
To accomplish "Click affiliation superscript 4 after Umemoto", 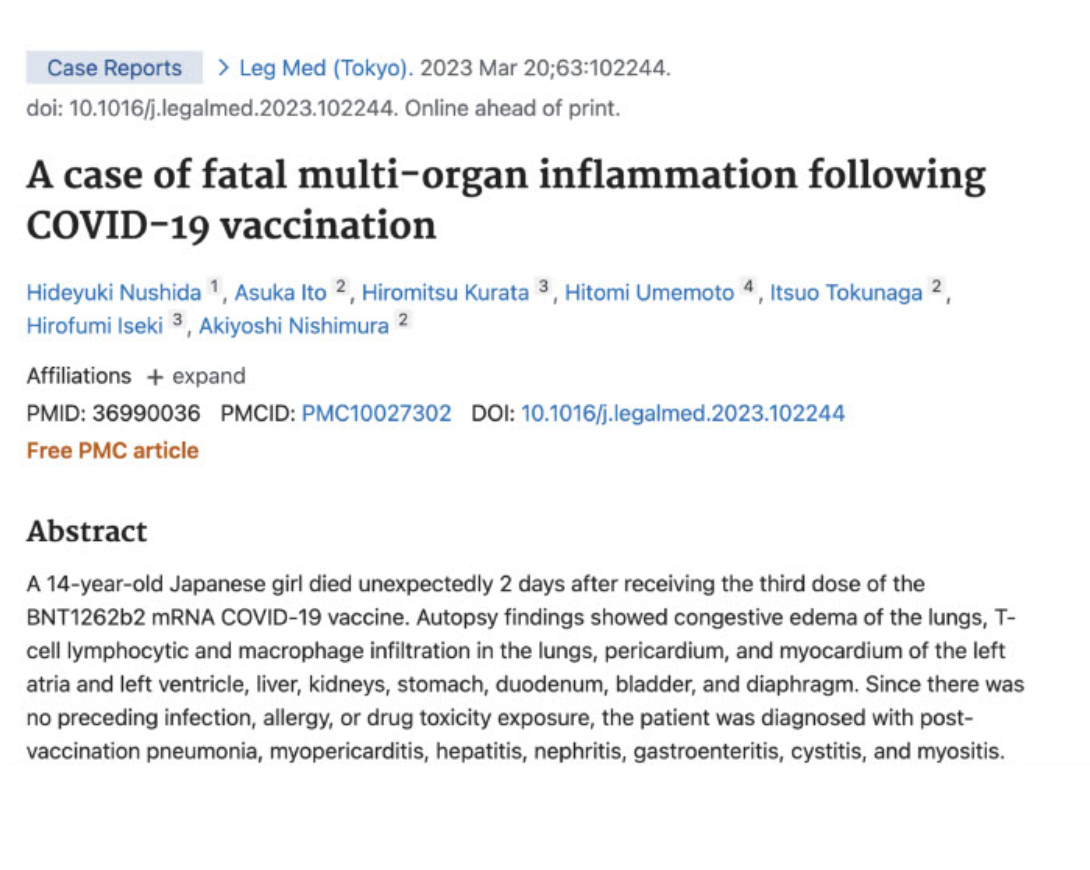I will [x=748, y=286].
